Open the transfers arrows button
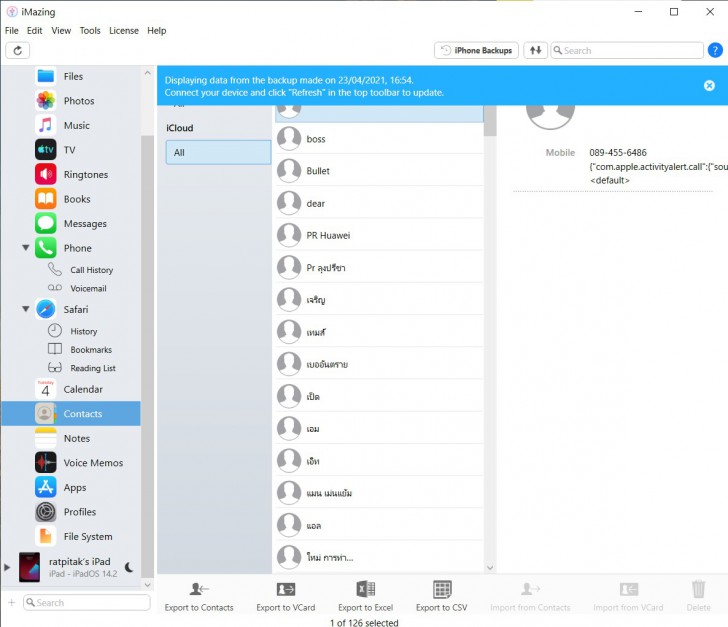This screenshot has width=728, height=627. 535,51
